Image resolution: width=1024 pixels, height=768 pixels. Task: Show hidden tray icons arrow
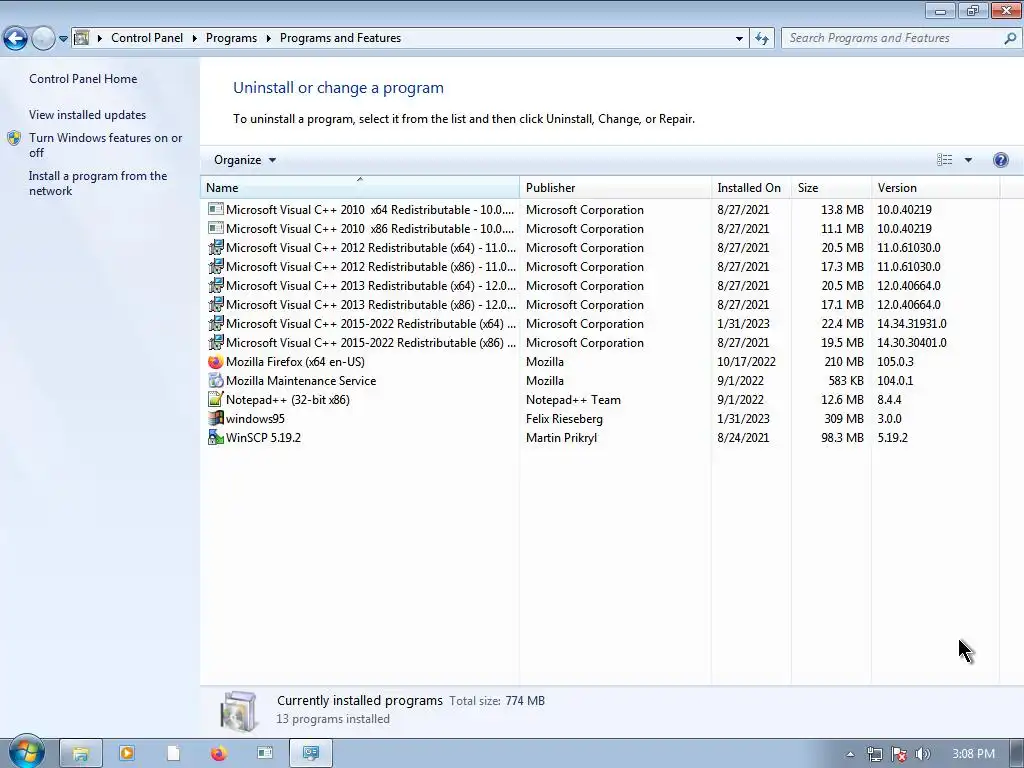click(850, 754)
